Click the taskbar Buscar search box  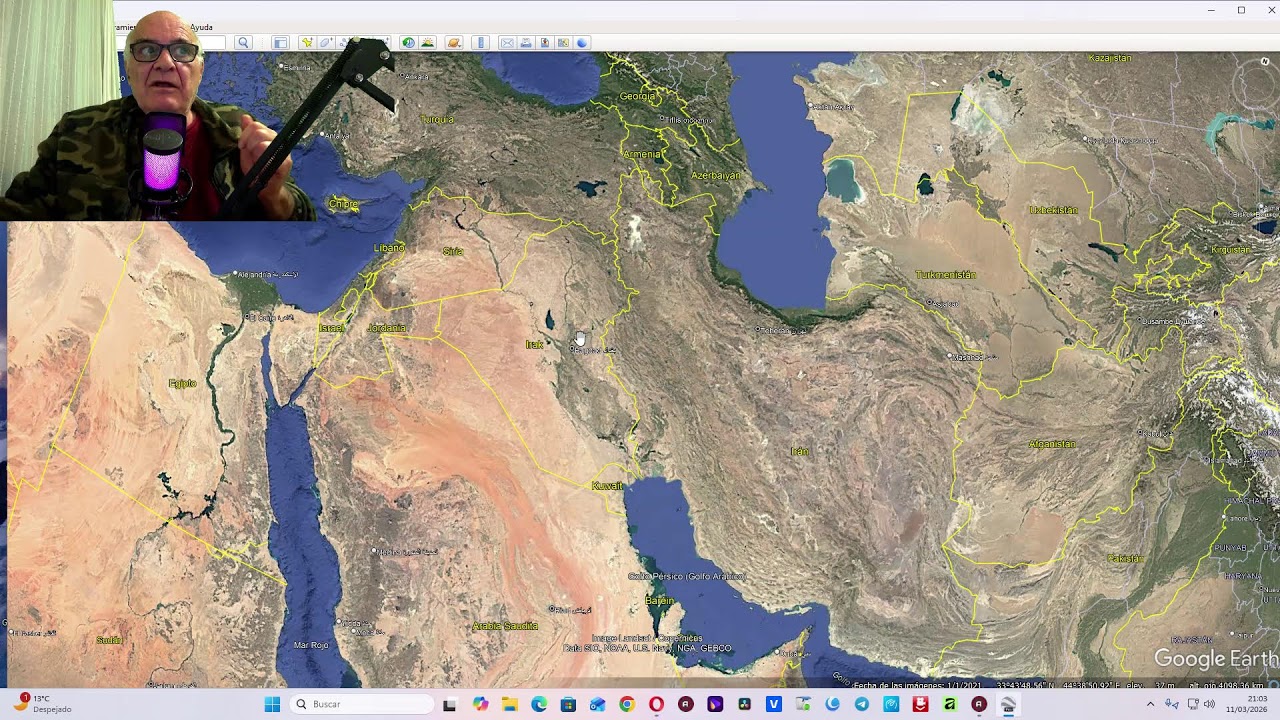(x=362, y=704)
